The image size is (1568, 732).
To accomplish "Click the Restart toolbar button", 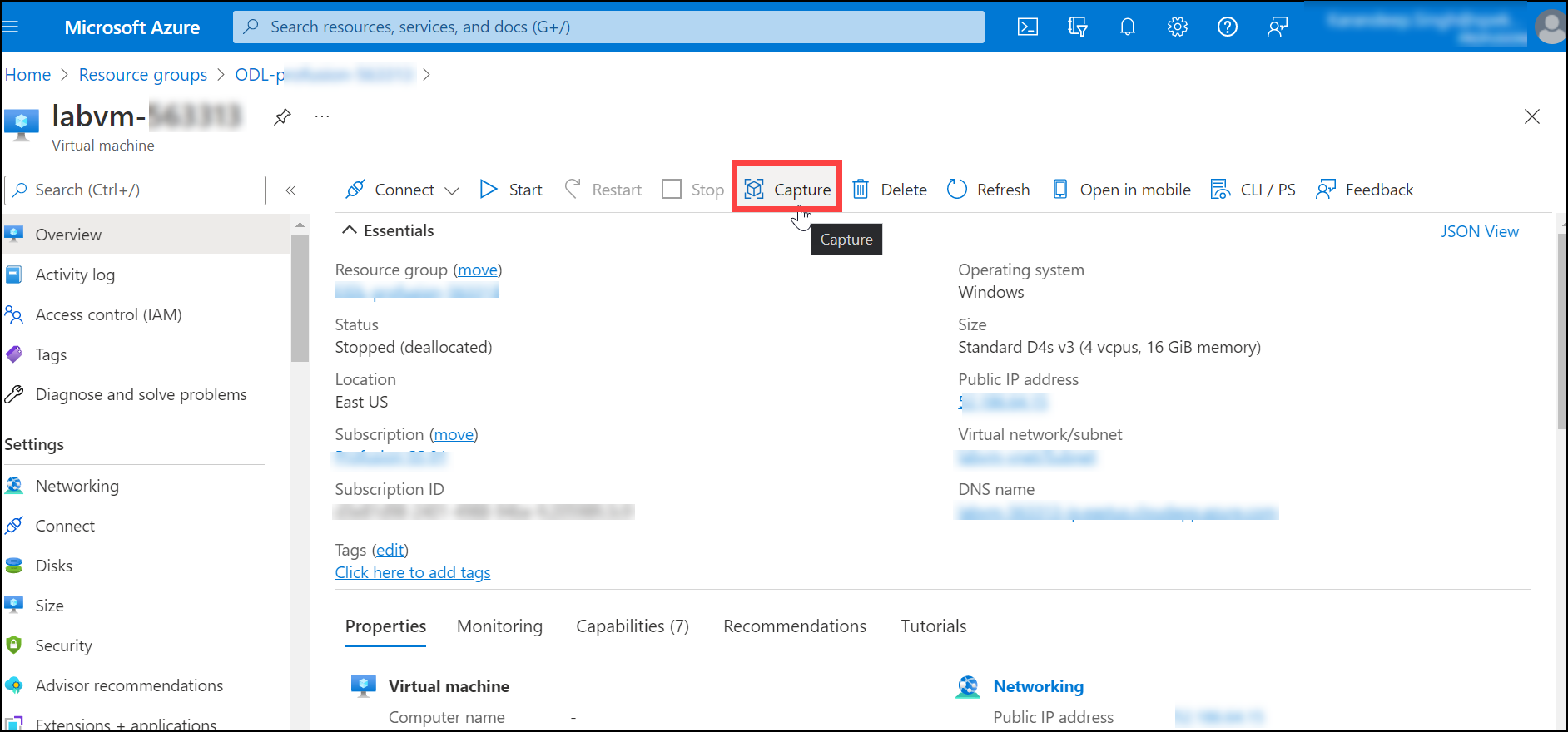I will (603, 190).
